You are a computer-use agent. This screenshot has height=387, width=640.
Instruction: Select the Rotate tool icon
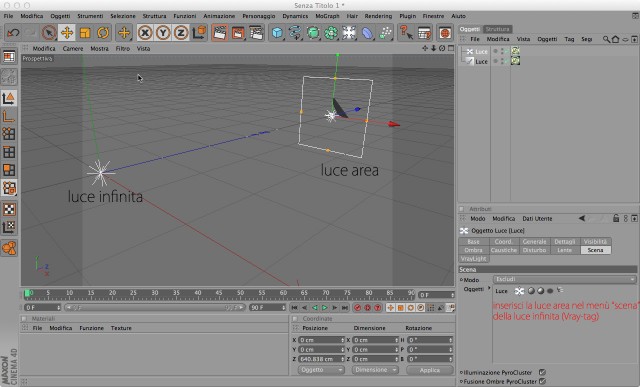pyautogui.click(x=103, y=33)
